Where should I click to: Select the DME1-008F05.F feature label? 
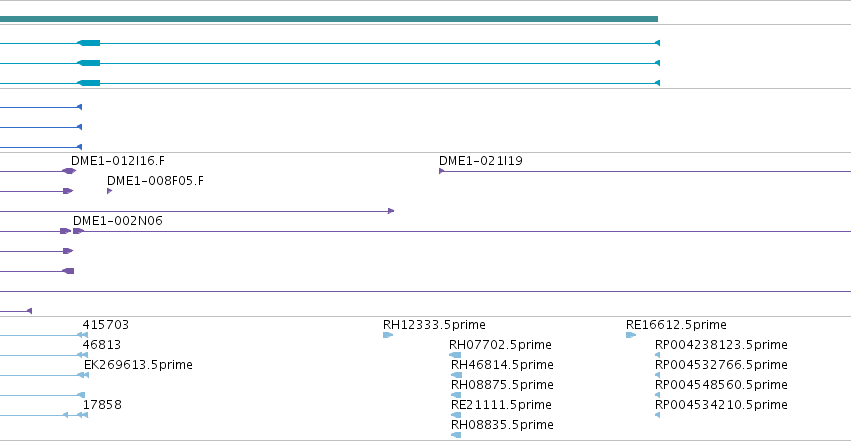click(155, 181)
